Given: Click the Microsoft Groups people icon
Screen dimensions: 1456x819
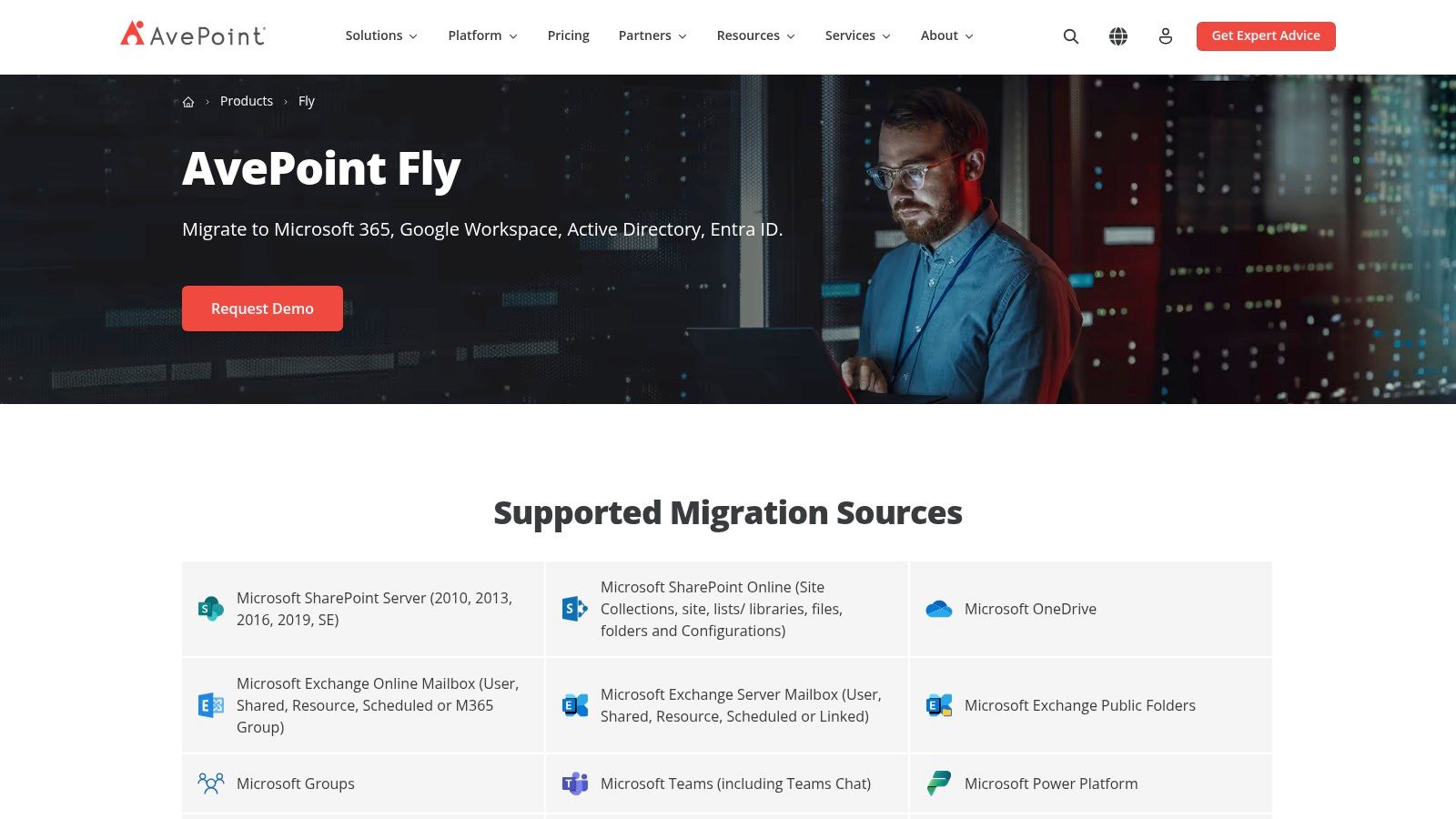Looking at the screenshot, I should pyautogui.click(x=210, y=783).
